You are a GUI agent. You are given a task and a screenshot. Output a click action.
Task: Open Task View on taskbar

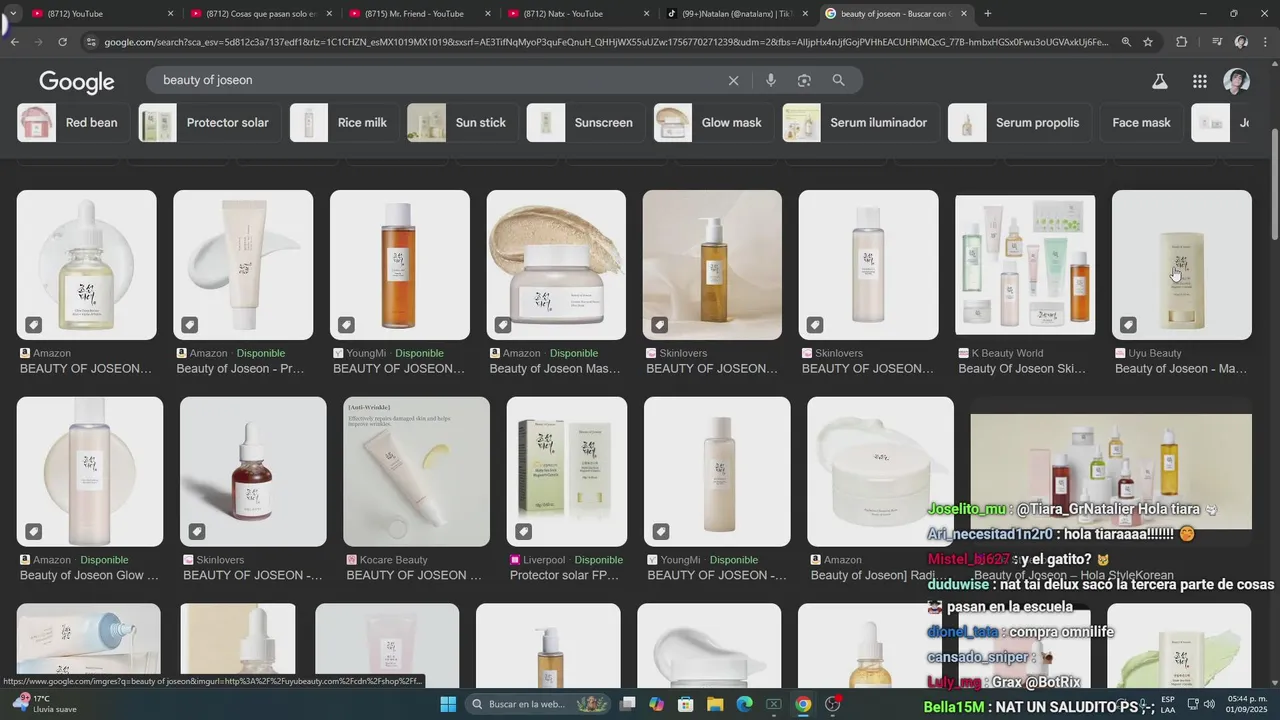pos(627,704)
